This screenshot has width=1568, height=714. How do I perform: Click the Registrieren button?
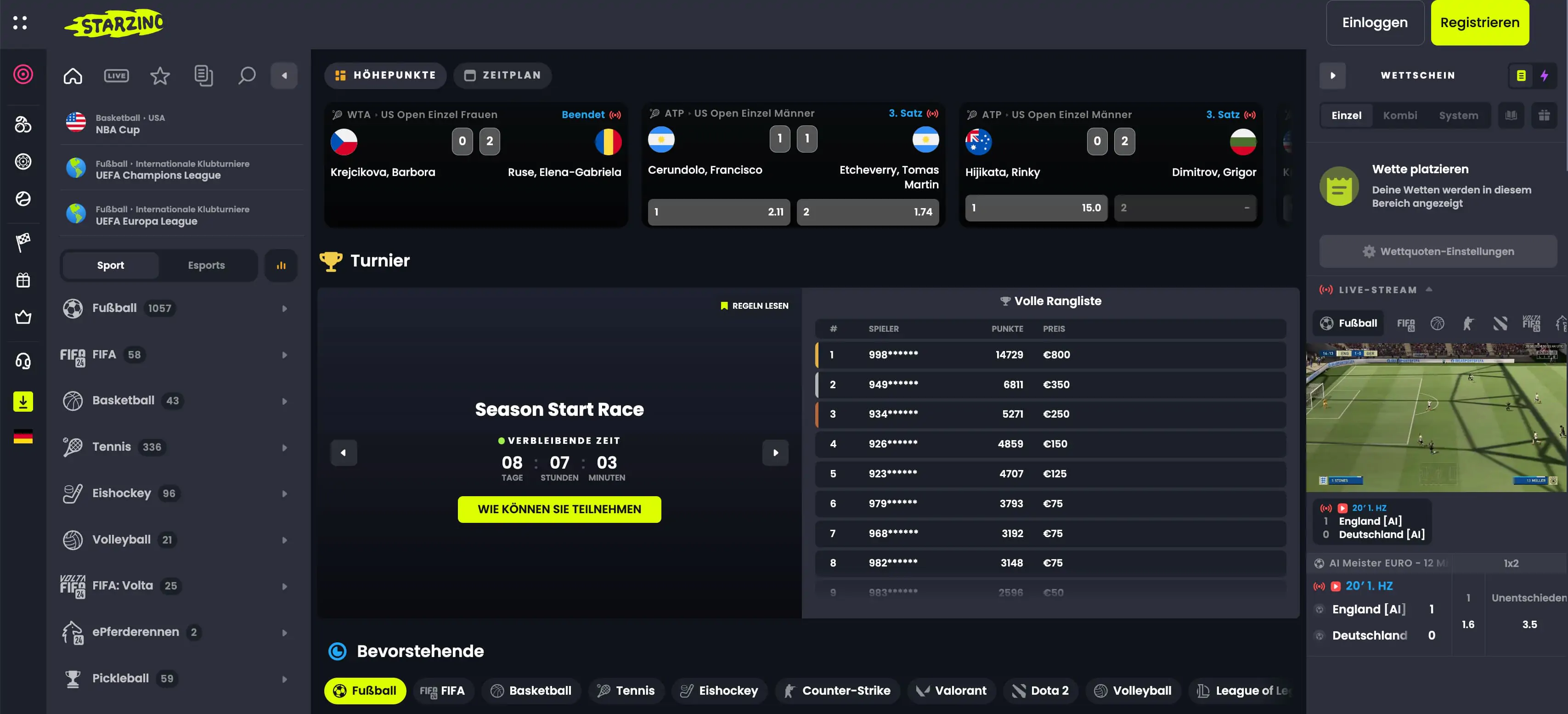tap(1480, 23)
